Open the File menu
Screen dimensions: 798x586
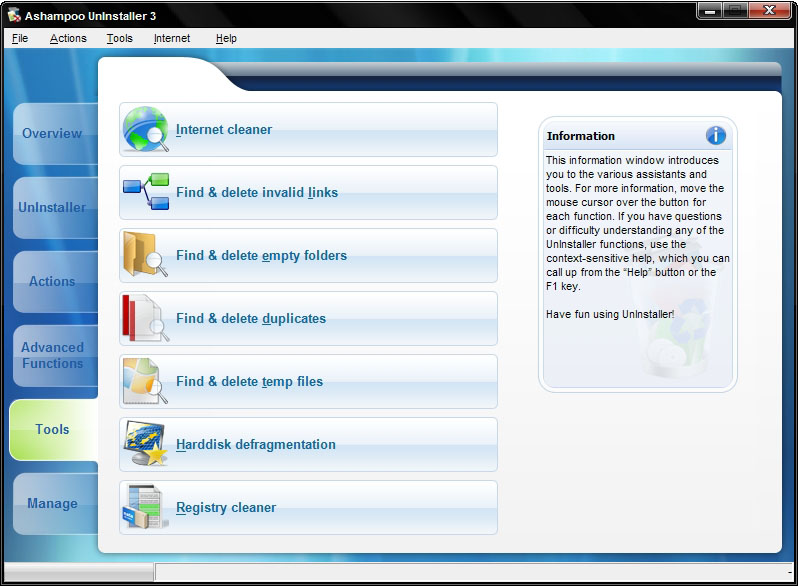pyautogui.click(x=20, y=38)
